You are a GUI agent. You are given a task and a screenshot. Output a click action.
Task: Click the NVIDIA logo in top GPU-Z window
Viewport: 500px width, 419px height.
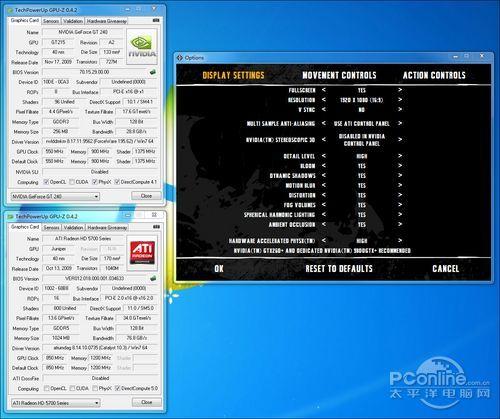142,46
